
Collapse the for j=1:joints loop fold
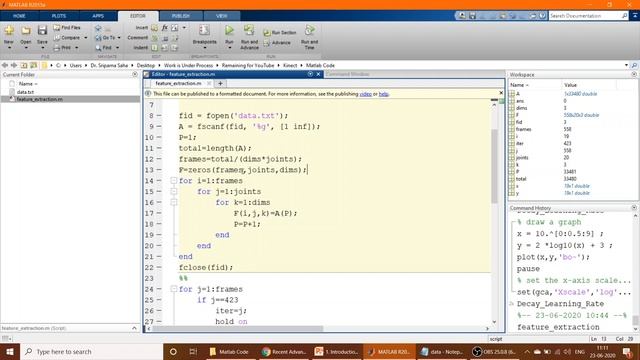173,191
